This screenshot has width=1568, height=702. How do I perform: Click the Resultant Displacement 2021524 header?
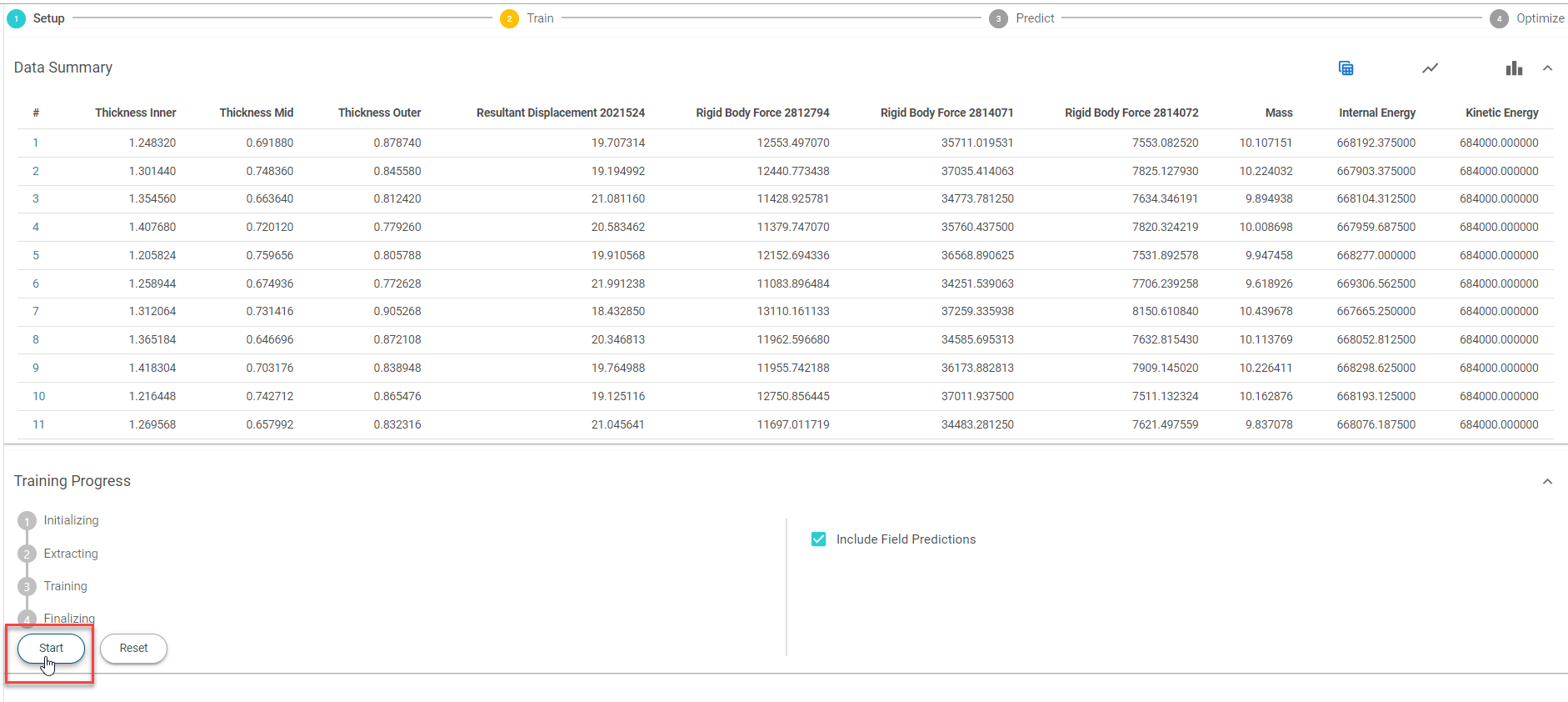tap(561, 113)
